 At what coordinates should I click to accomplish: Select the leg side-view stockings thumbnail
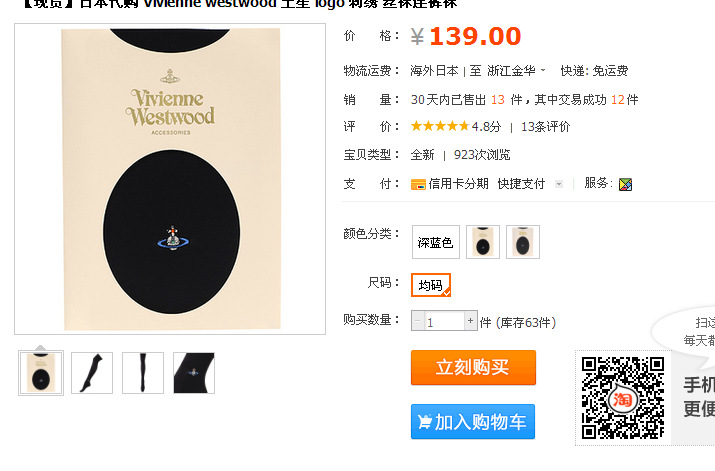point(92,373)
